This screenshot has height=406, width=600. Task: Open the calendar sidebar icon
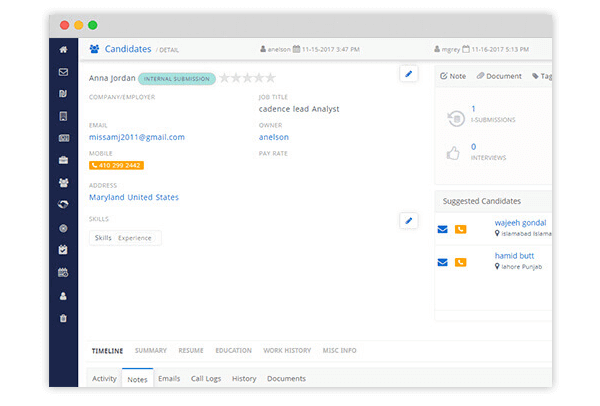(64, 272)
